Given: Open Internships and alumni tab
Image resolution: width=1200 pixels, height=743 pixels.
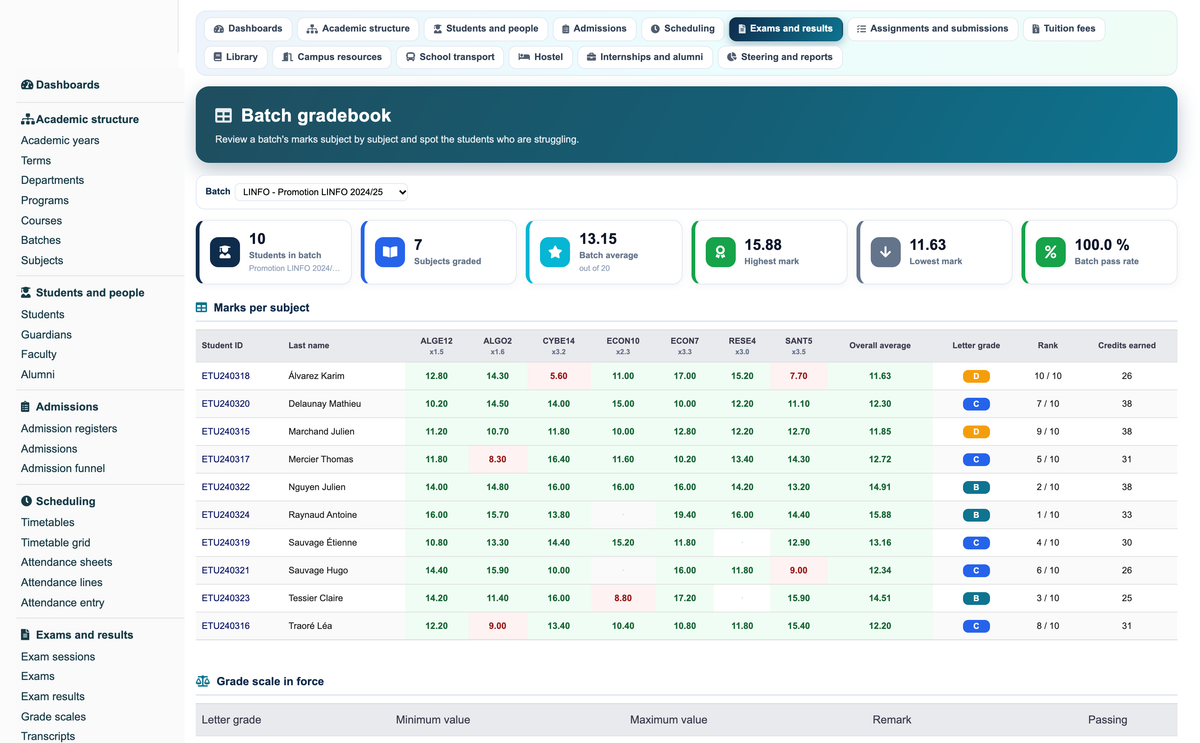Looking at the screenshot, I should pyautogui.click(x=645, y=57).
